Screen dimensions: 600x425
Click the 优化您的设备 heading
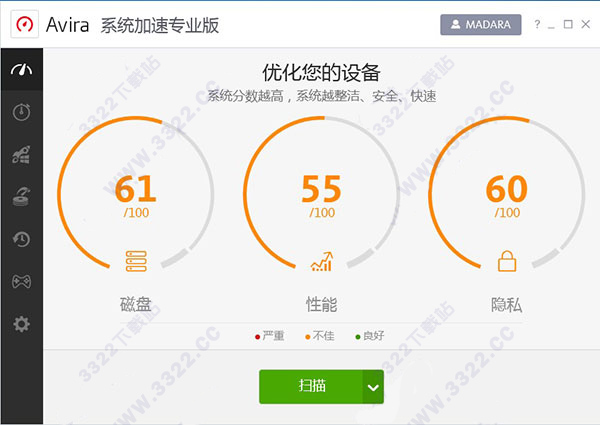(321, 73)
